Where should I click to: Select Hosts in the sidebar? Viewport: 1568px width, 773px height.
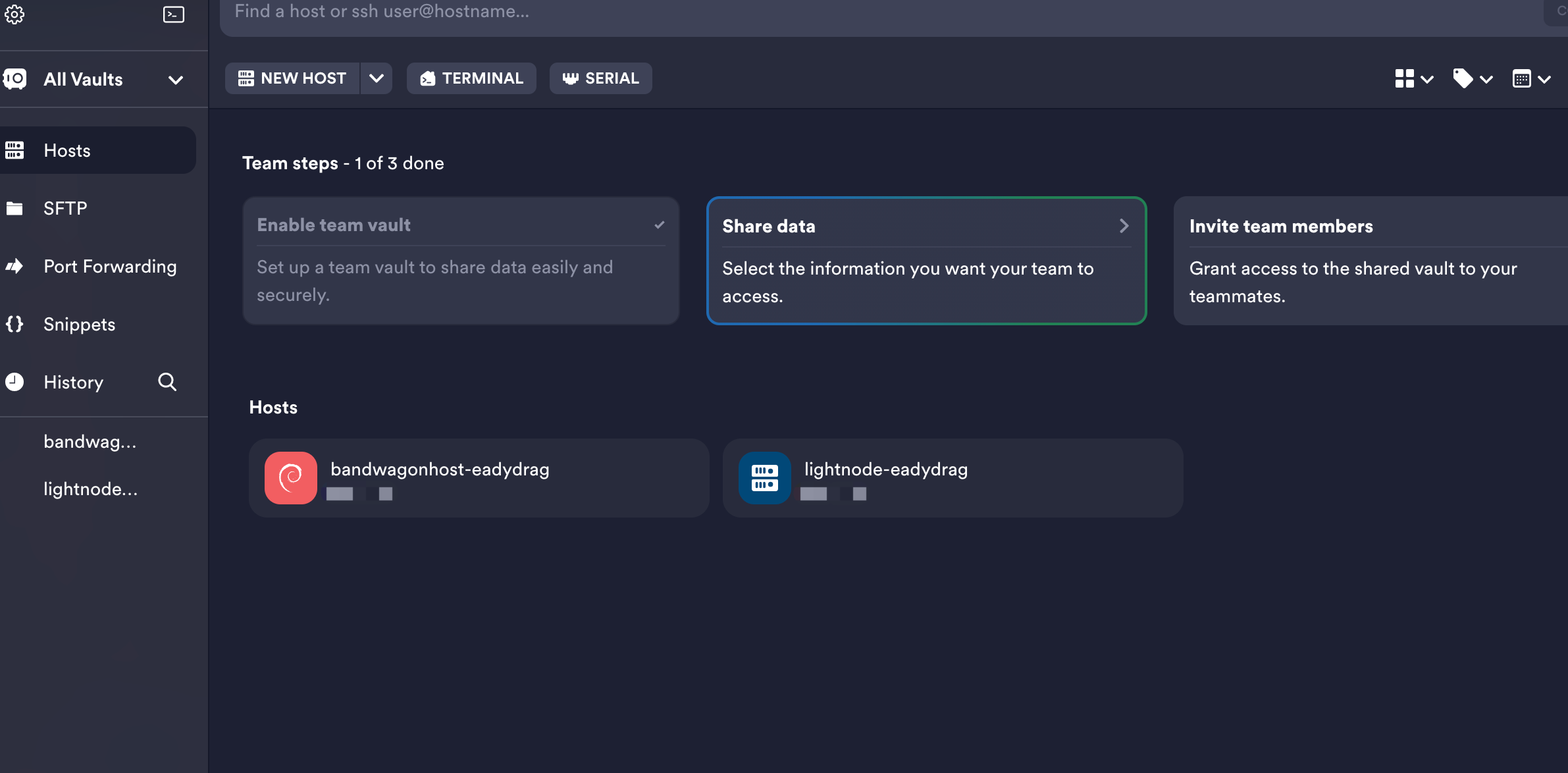pos(67,150)
